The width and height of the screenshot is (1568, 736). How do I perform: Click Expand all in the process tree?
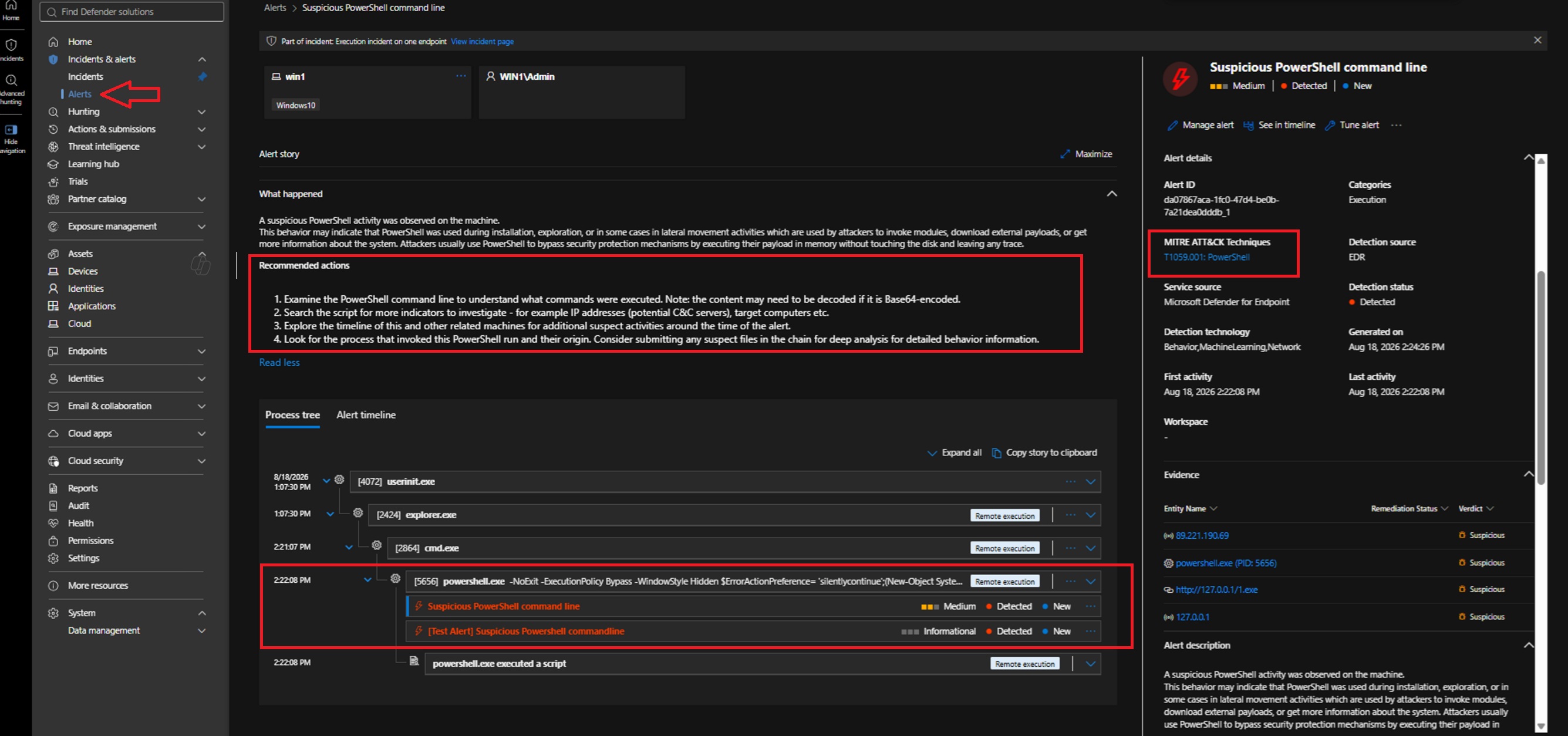tap(955, 453)
